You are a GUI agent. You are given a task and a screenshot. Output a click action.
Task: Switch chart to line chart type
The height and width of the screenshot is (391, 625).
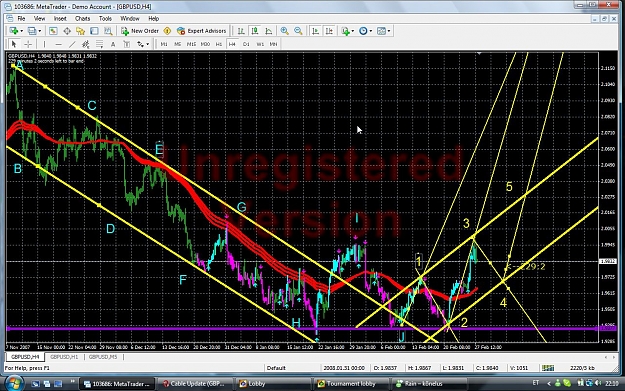269,31
